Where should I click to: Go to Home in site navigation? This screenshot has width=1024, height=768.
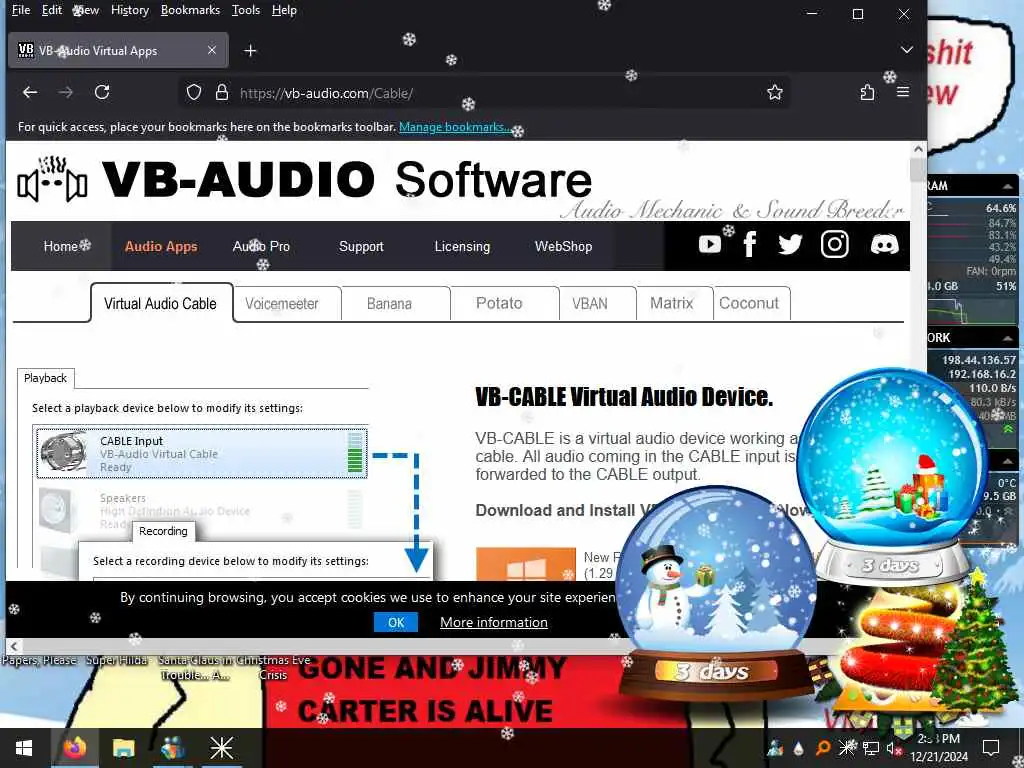pos(61,246)
